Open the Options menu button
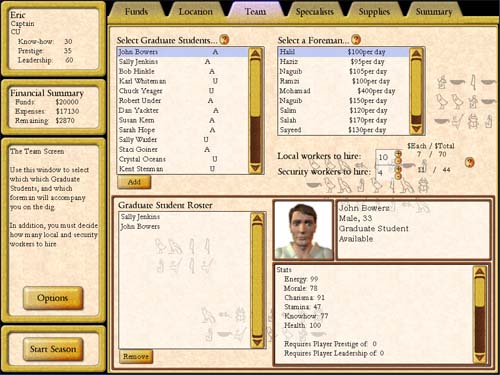 (53, 298)
